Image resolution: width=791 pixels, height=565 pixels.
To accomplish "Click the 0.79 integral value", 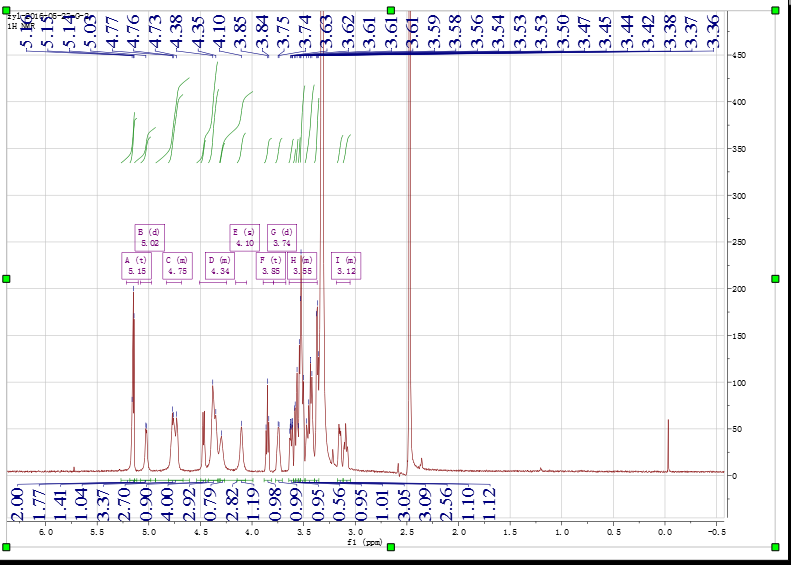I will (x=211, y=504).
